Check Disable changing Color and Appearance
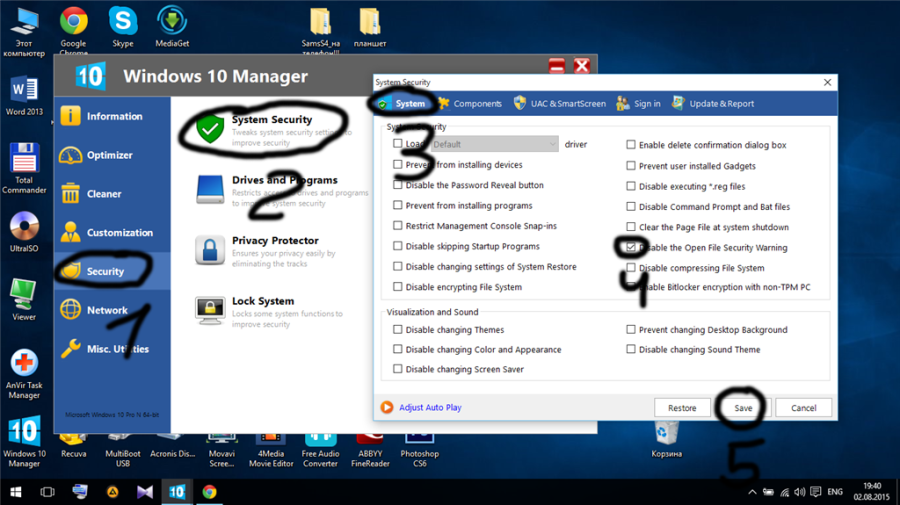Screen dimensions: 900x505 (397, 349)
